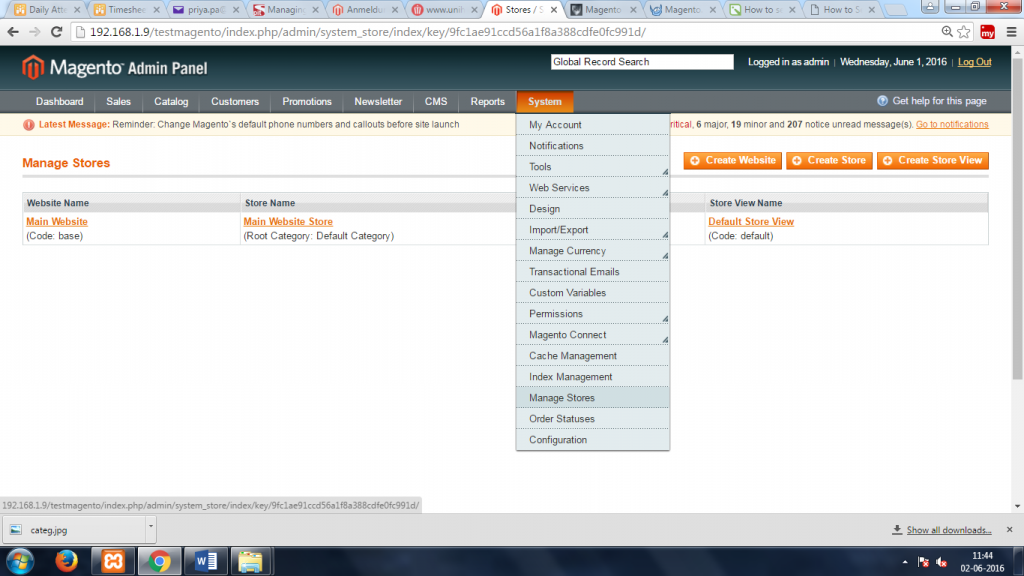Open the Get help question mark icon
The image size is (1024, 576).
pos(882,100)
